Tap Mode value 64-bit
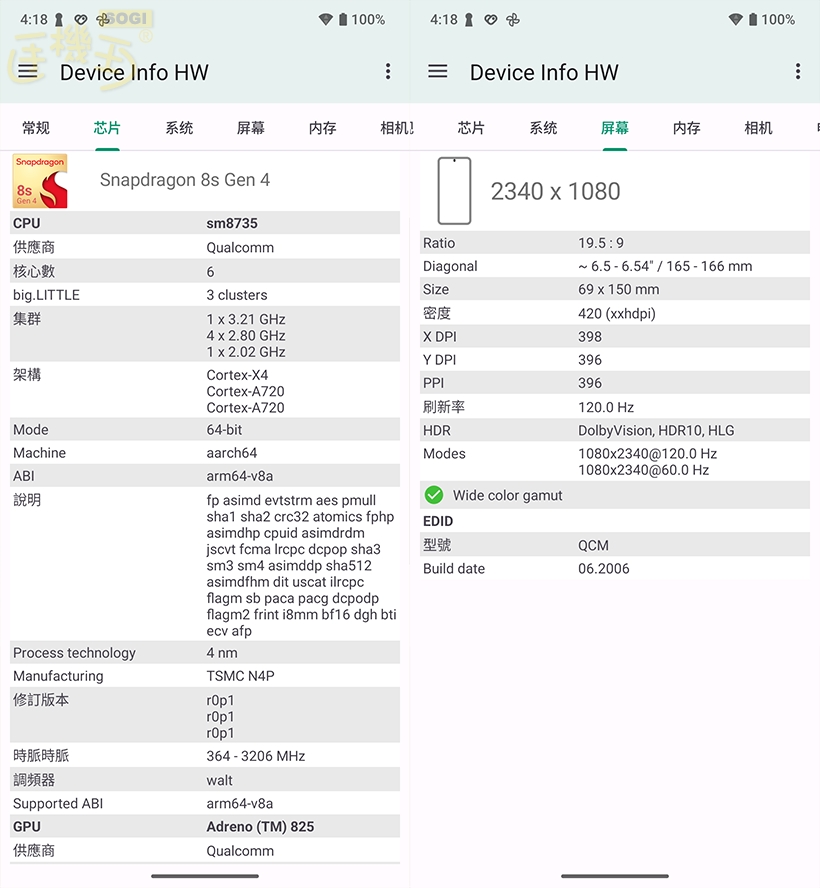Screen dimensions: 820x888 [224, 430]
